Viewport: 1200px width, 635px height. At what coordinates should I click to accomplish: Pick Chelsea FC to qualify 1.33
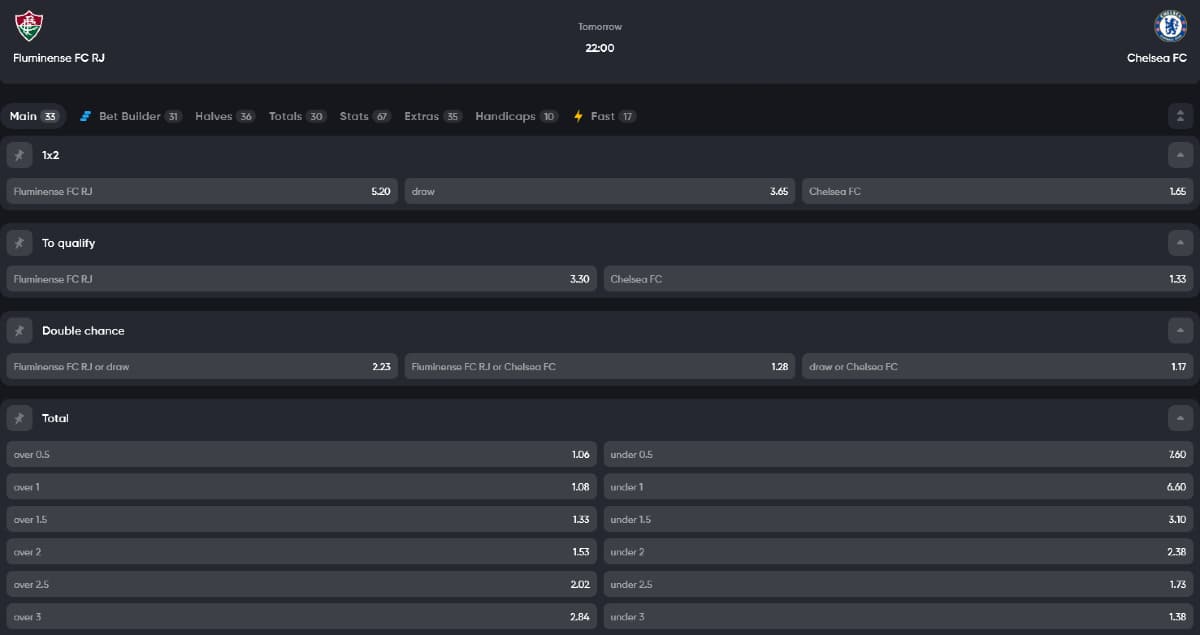[x=899, y=279]
